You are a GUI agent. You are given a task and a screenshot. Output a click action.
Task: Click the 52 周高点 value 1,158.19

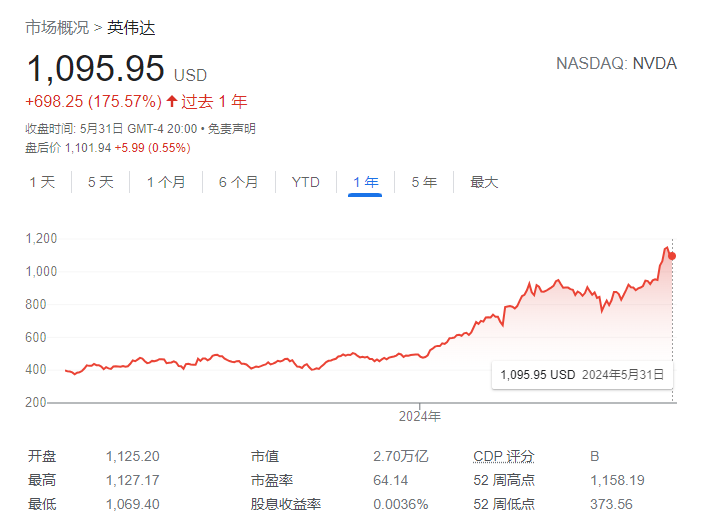tap(617, 480)
